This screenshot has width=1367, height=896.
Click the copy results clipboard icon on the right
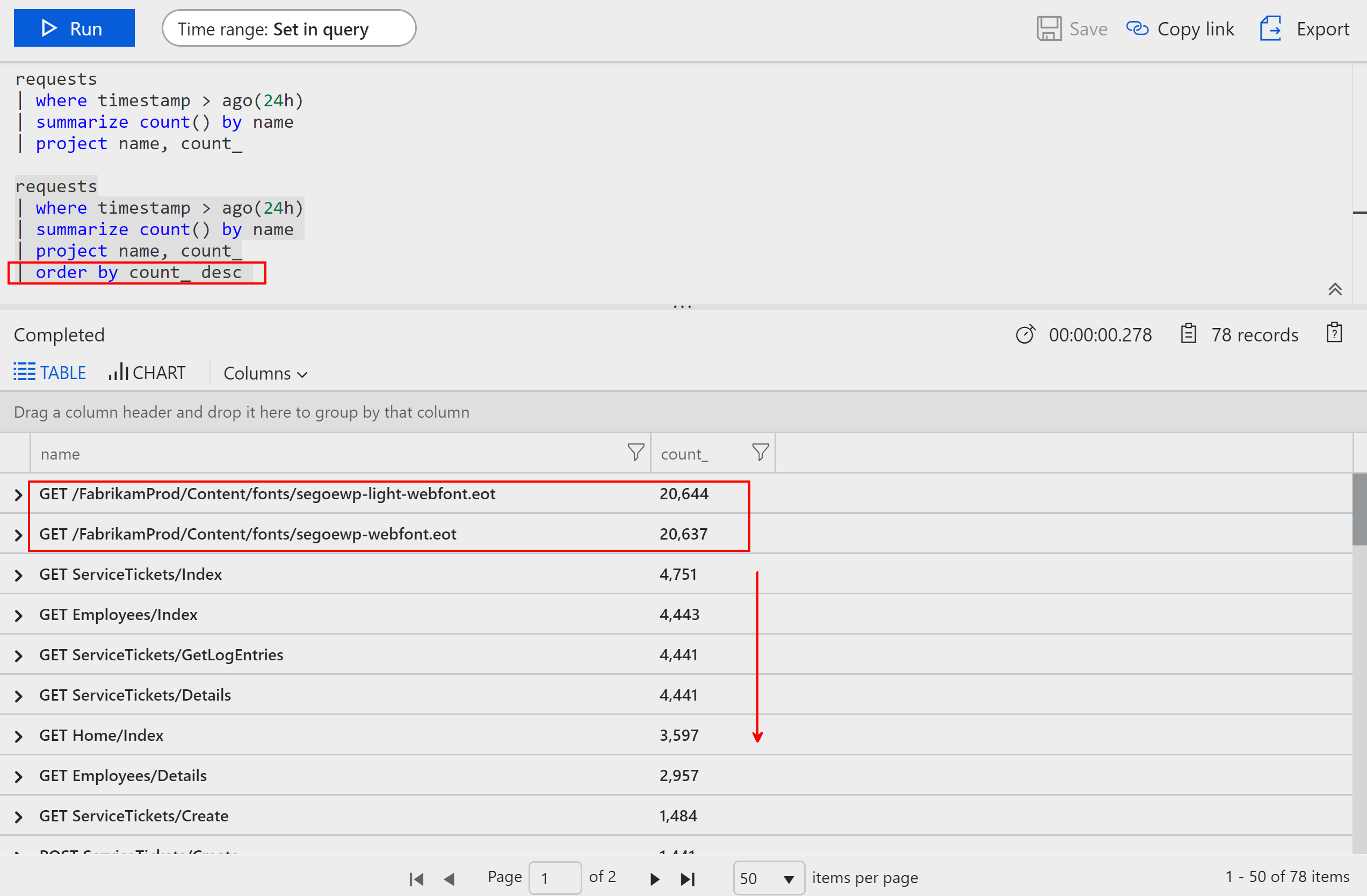[1334, 333]
